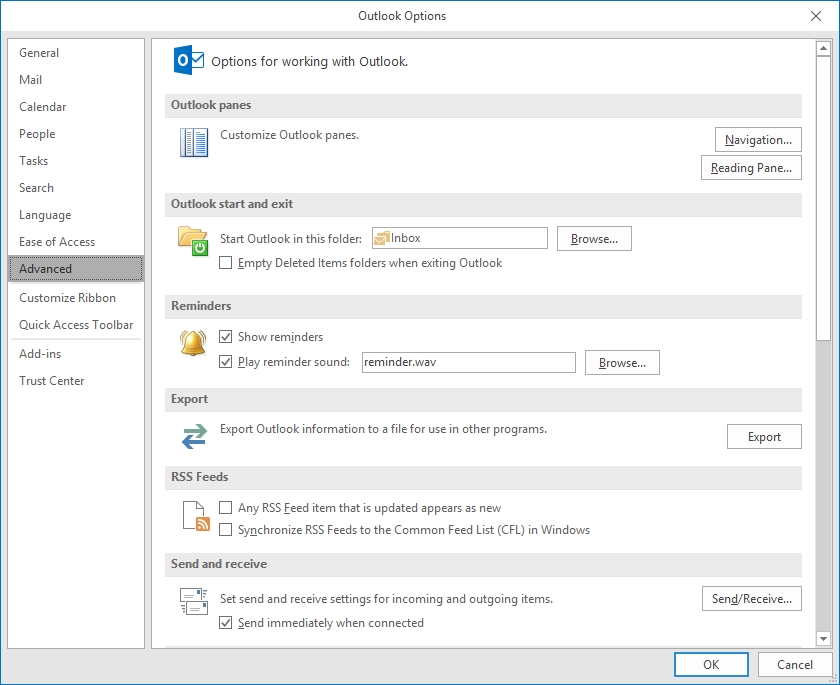The image size is (840, 685).
Task: Click the export arrows icon
Action: coord(193,436)
